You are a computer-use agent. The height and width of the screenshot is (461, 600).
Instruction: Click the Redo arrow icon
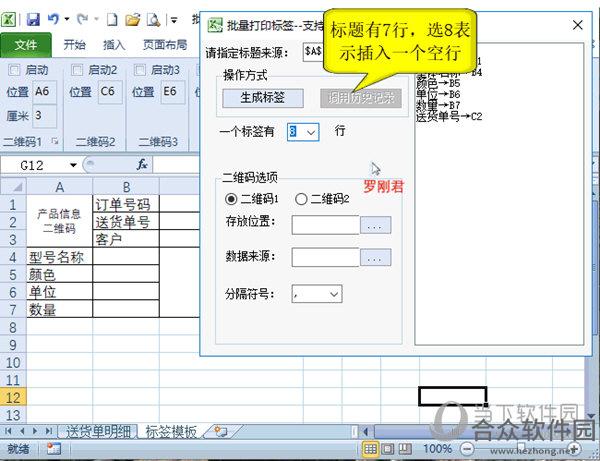coord(82,19)
